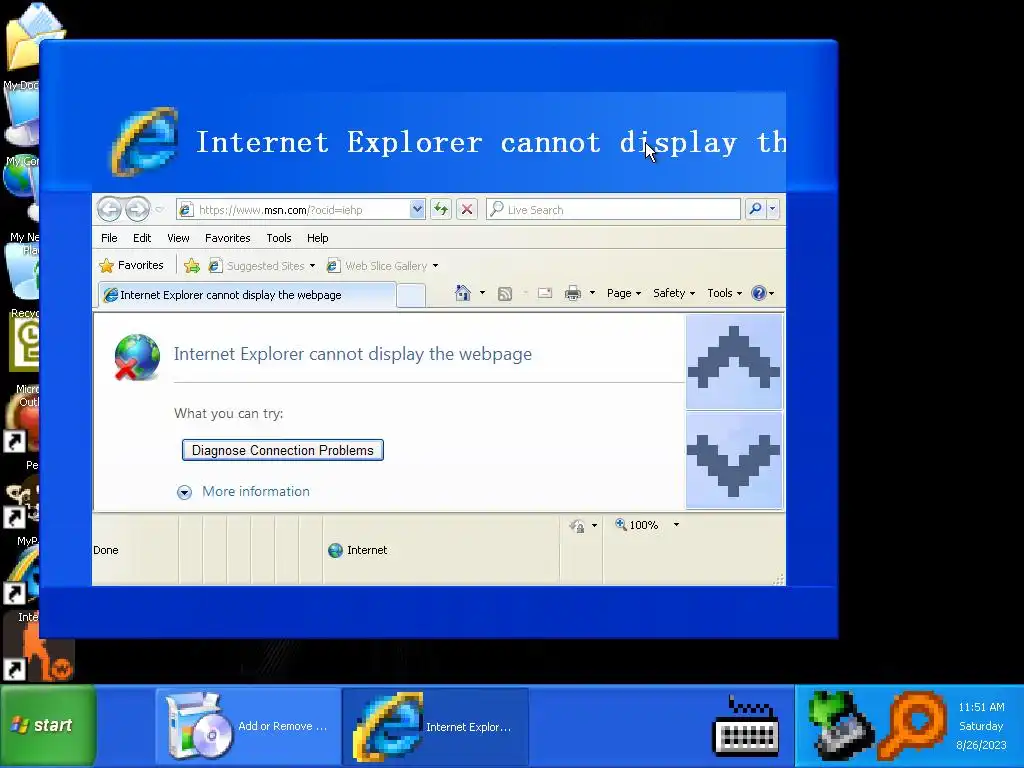1024x768 pixels.
Task: Expand the zoom level dropdown arrow
Action: click(677, 525)
